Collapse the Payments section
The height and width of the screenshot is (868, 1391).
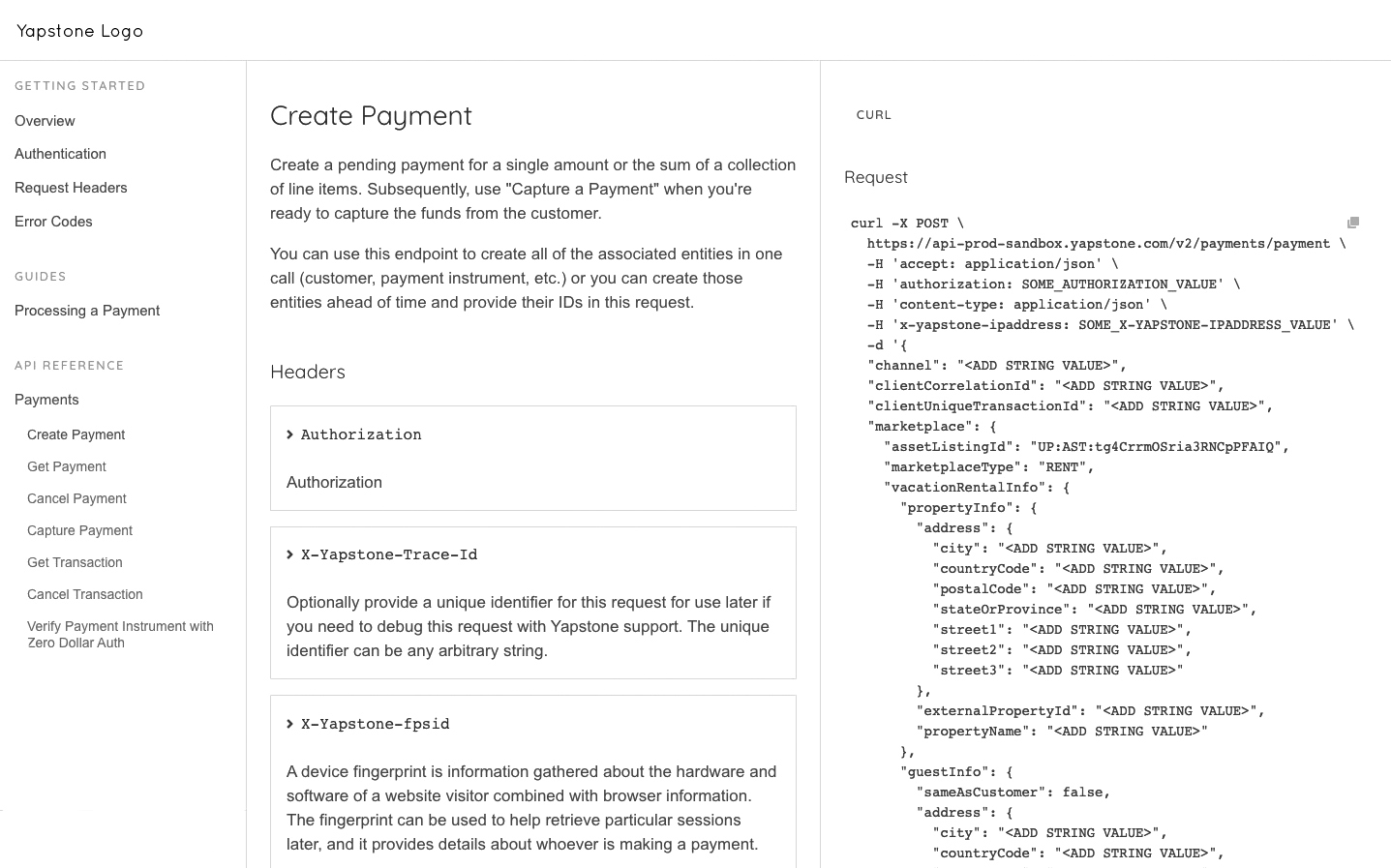pyautogui.click(x=46, y=400)
